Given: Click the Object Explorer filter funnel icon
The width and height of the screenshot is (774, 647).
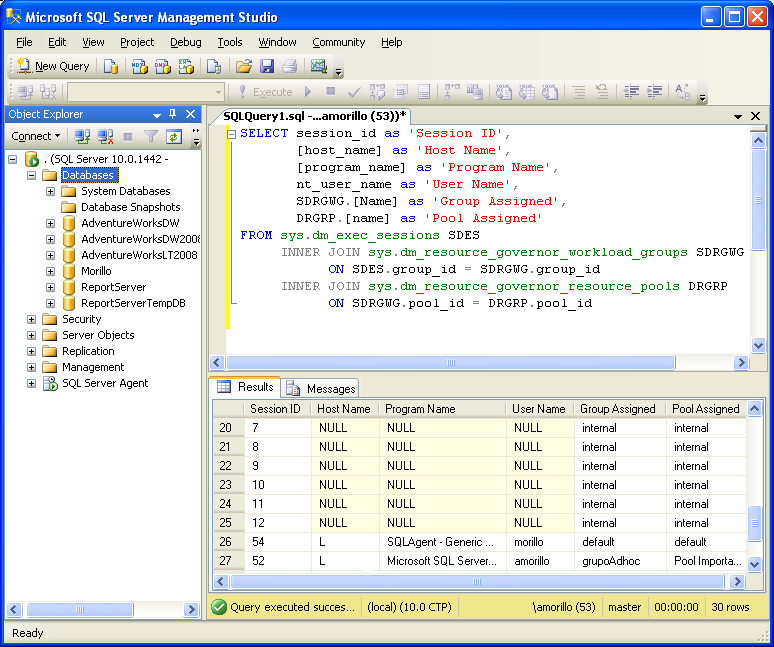Looking at the screenshot, I should tap(151, 136).
